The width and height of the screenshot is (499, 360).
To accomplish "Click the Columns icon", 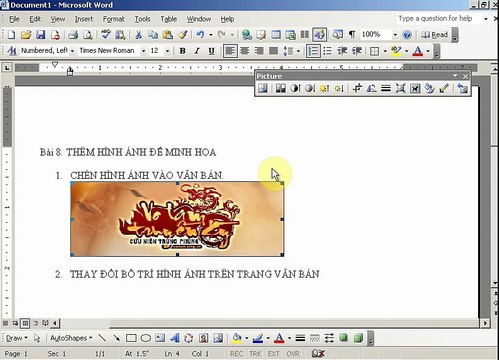I will [305, 35].
